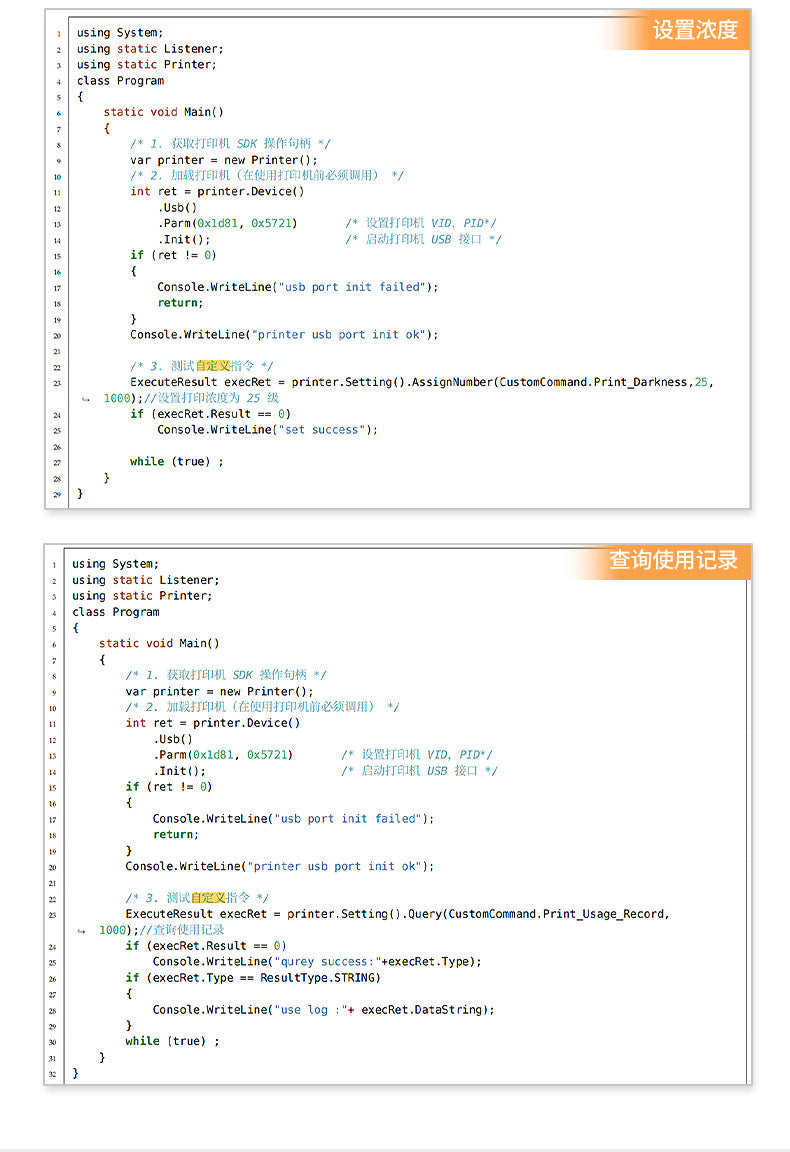790x1152 pixels.
Task: Click execRet.DataString in second snippet
Action: (425, 1010)
